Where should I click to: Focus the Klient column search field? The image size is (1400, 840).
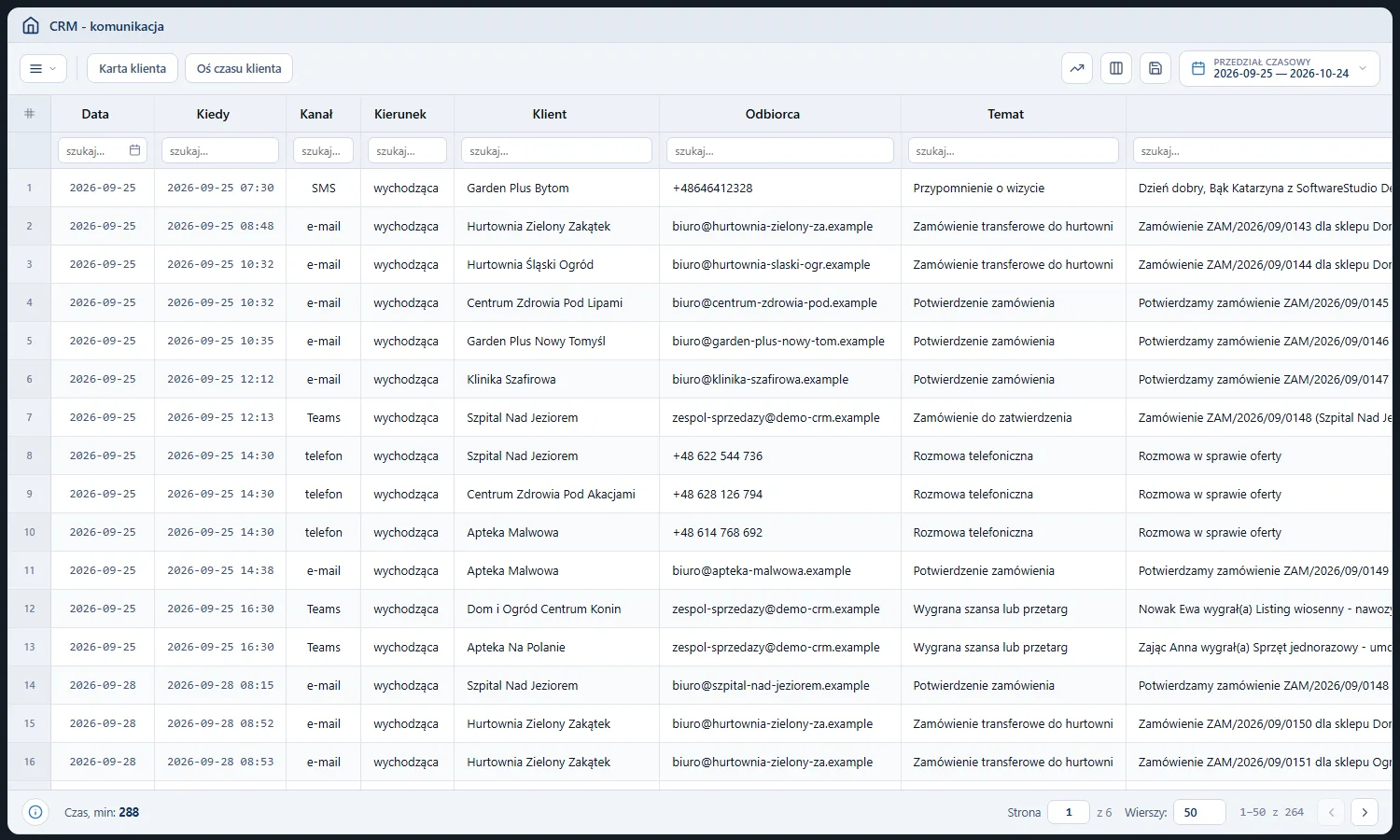click(556, 150)
